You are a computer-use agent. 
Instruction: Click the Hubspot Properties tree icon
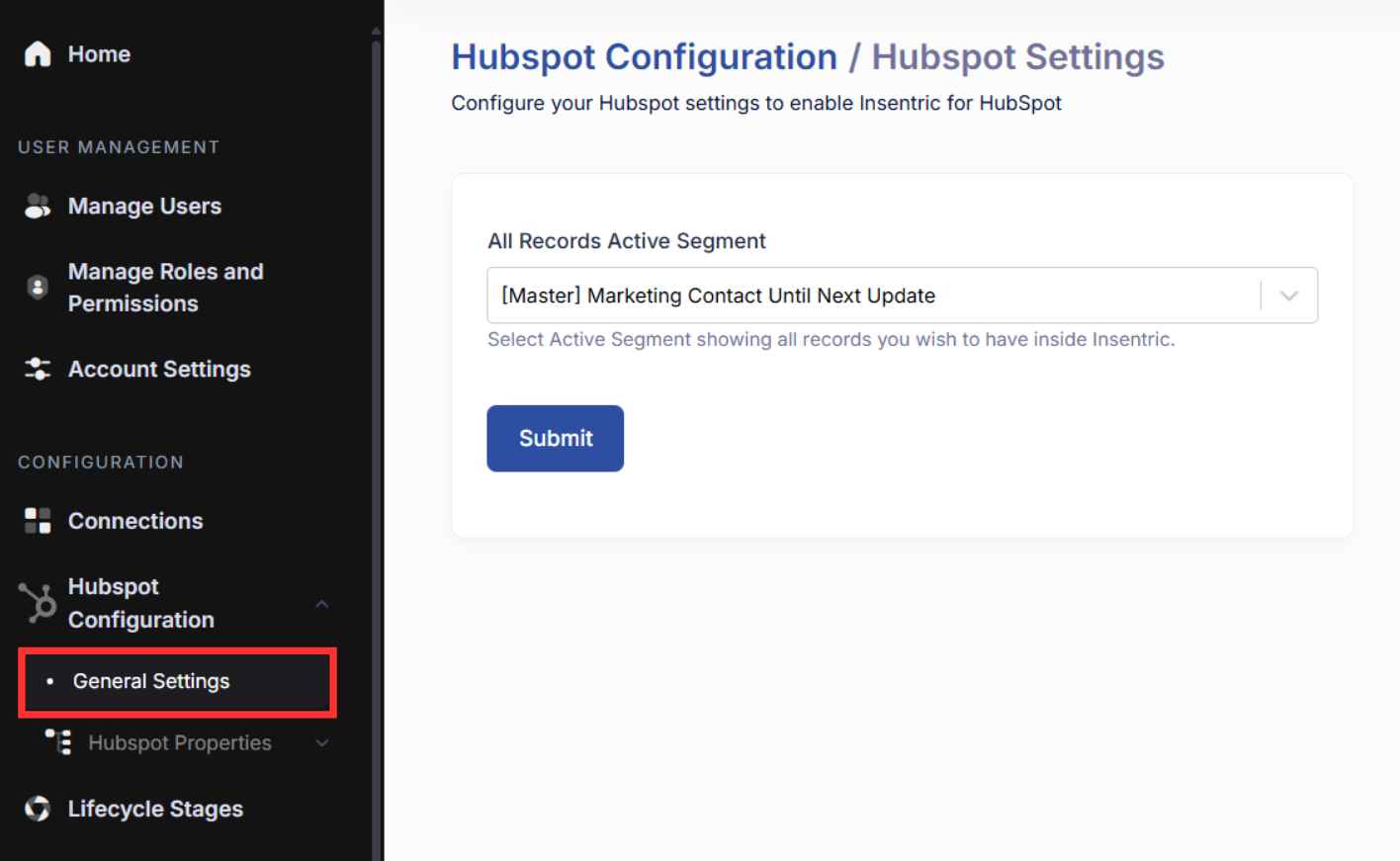tap(58, 741)
